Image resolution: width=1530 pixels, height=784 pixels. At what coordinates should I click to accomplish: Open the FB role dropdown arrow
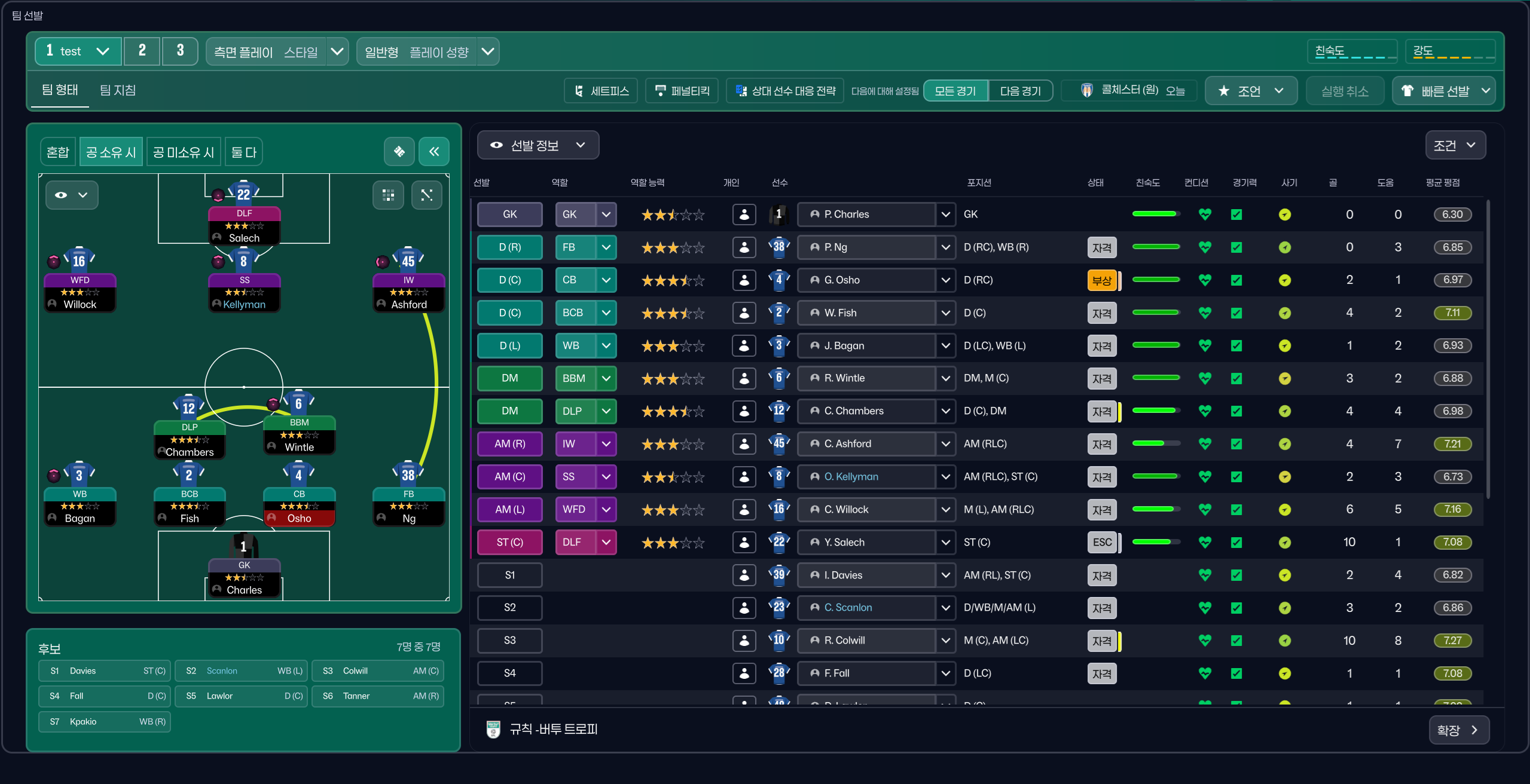(606, 247)
